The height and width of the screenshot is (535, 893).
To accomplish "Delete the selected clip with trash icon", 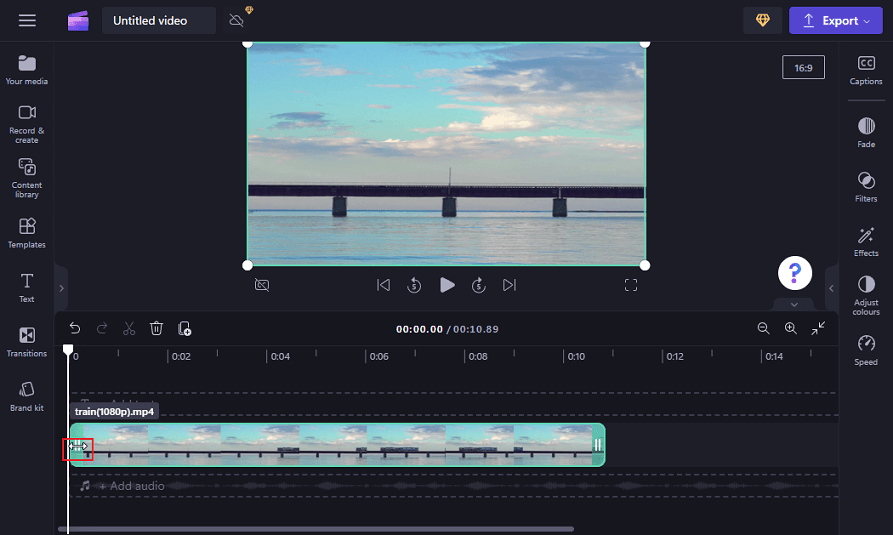I will (157, 328).
